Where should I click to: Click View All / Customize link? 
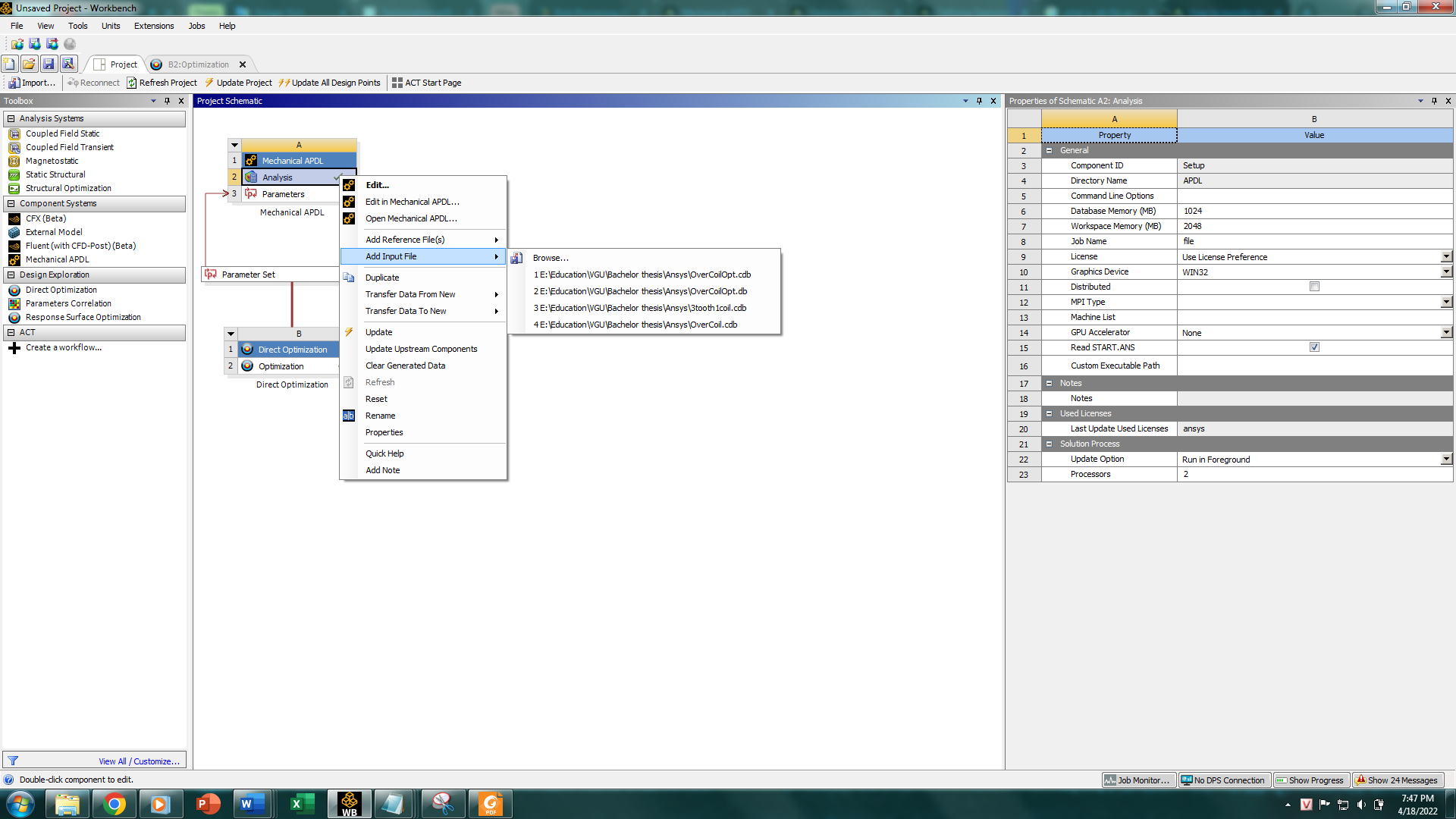click(x=140, y=761)
